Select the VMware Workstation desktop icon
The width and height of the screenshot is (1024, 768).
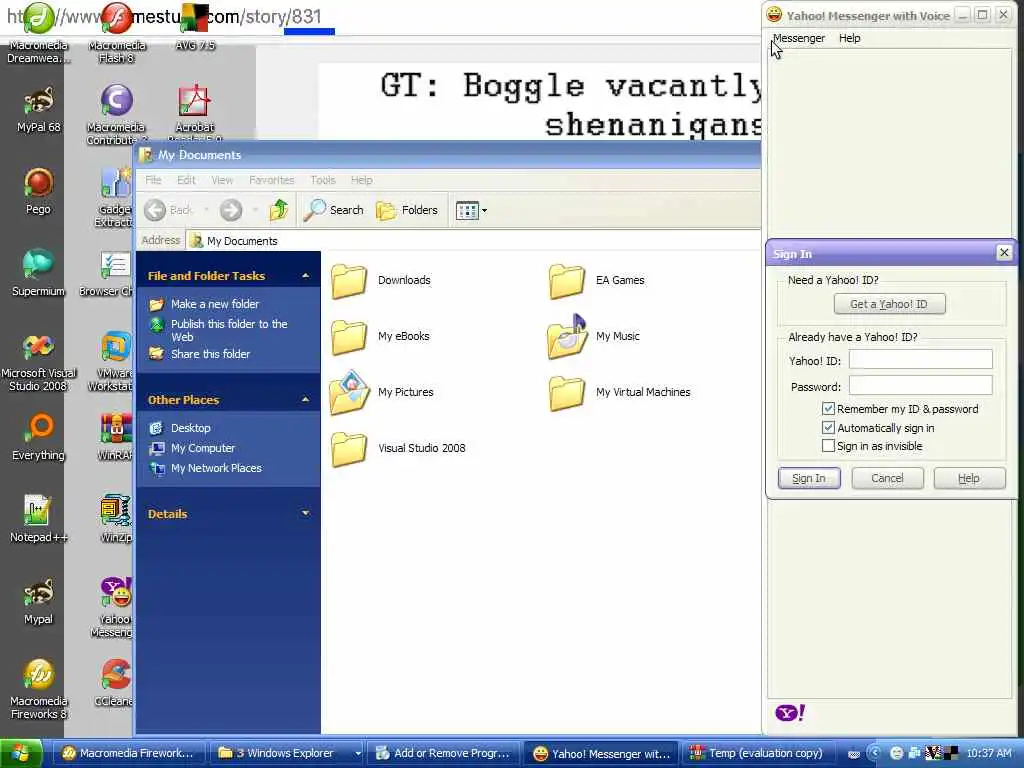(x=111, y=362)
